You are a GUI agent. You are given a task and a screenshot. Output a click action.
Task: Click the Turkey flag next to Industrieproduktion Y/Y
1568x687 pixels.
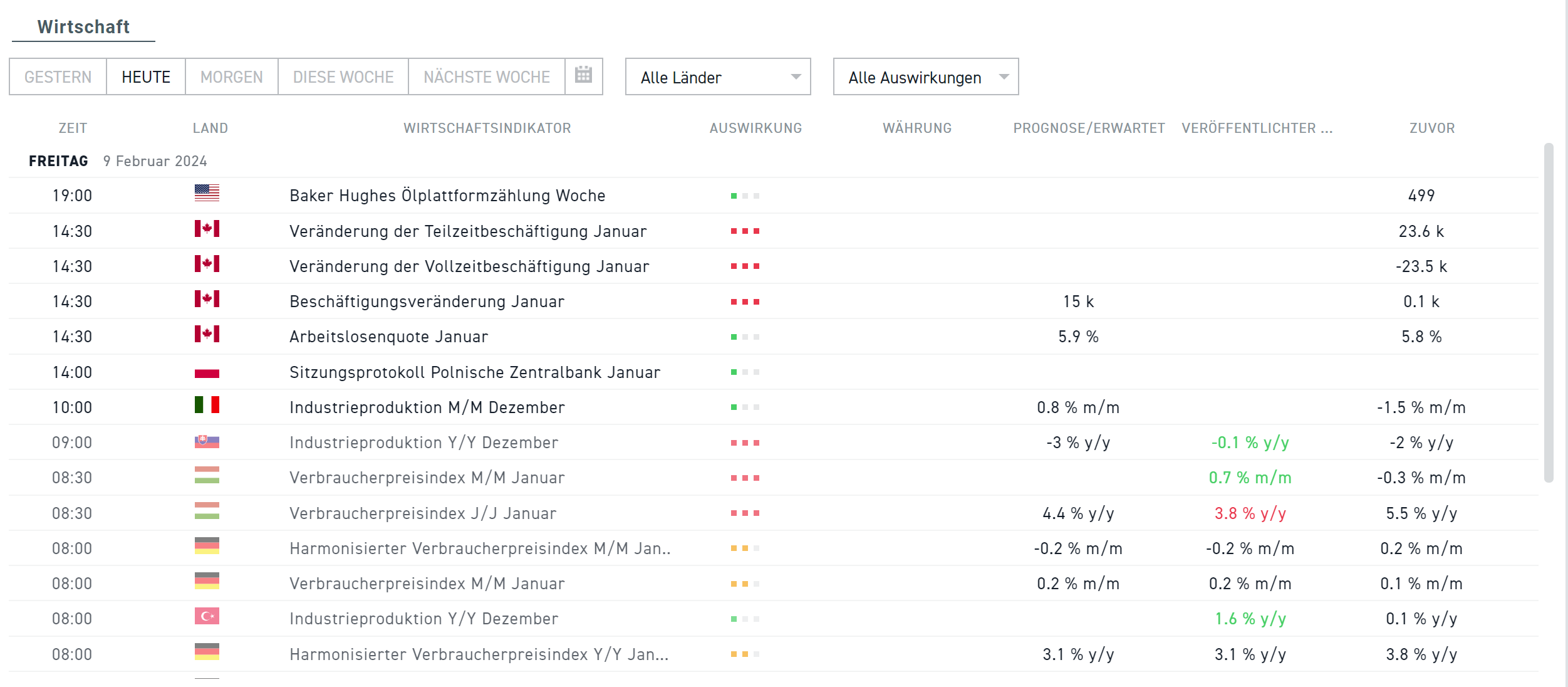coord(207,618)
